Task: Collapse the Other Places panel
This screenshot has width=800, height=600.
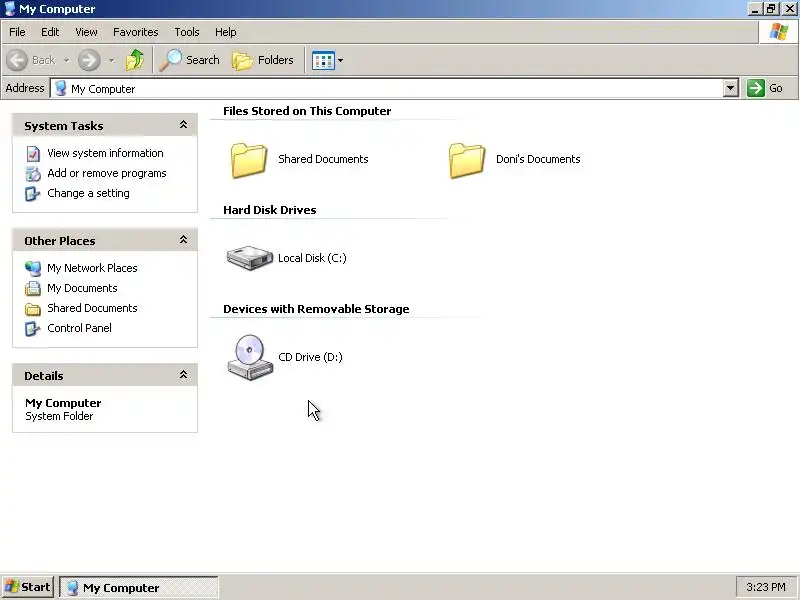Action: pyautogui.click(x=183, y=240)
